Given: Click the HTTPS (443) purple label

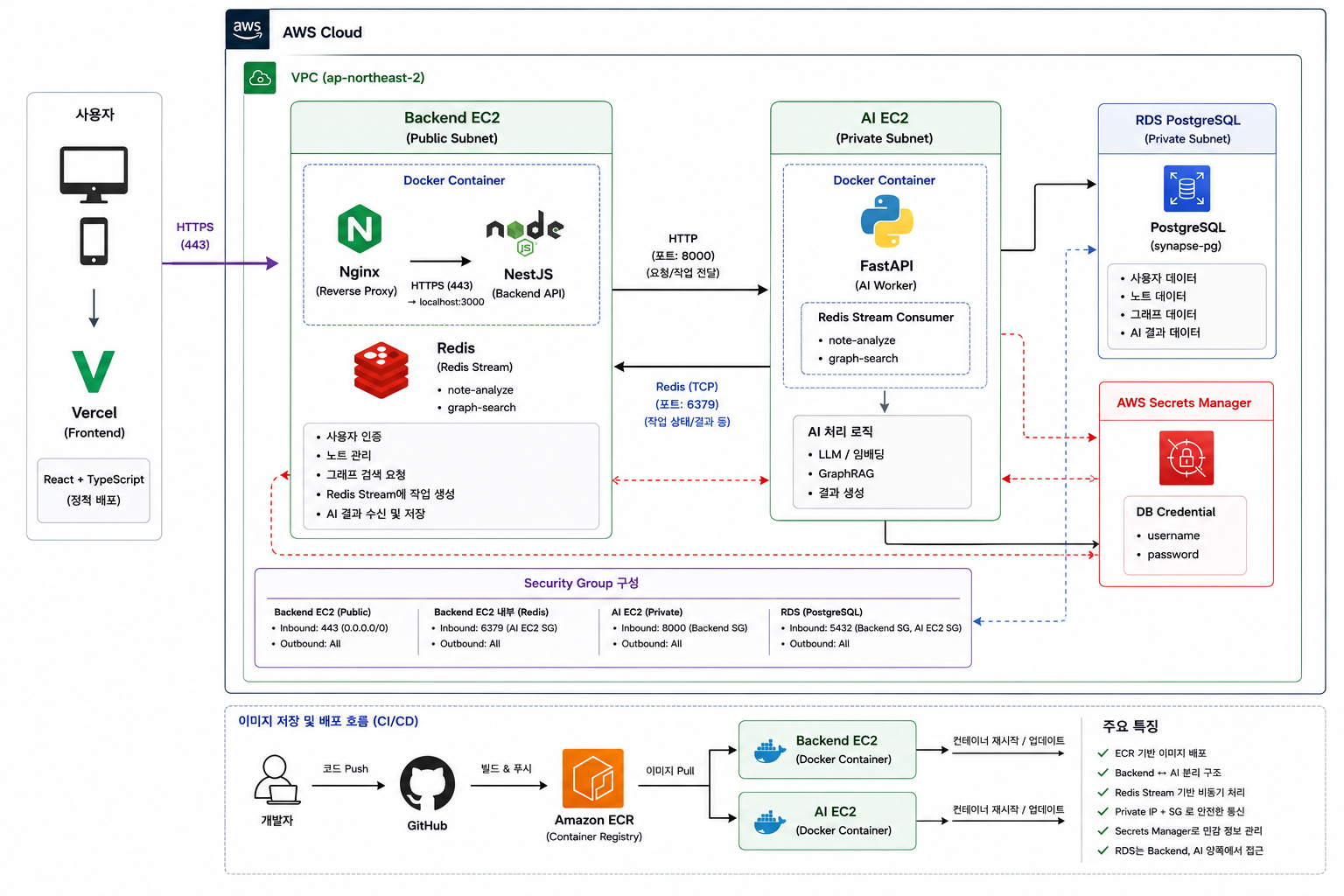Looking at the screenshot, I should pyautogui.click(x=195, y=235).
